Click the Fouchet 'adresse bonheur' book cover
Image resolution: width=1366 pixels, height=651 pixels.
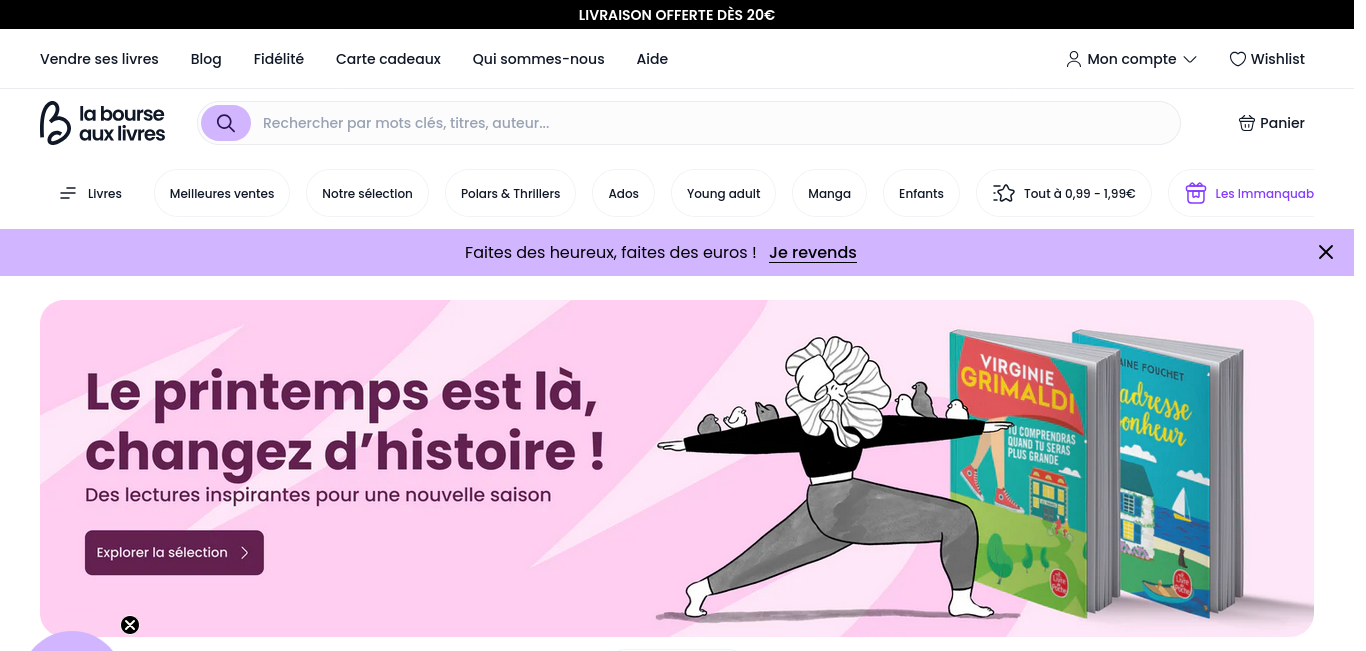tap(1170, 472)
